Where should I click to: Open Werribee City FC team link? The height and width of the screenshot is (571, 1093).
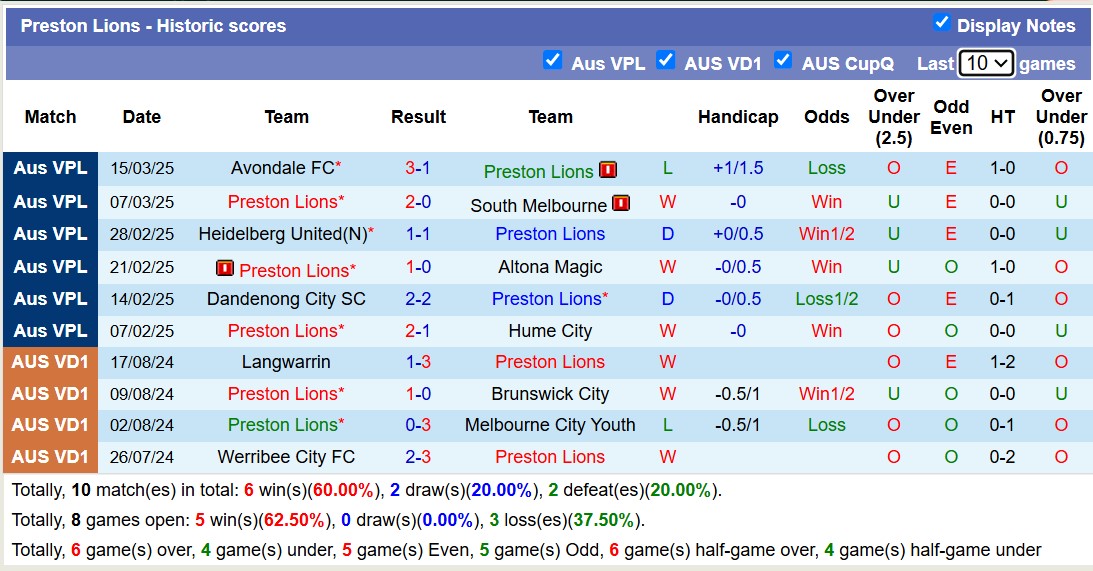(286, 457)
